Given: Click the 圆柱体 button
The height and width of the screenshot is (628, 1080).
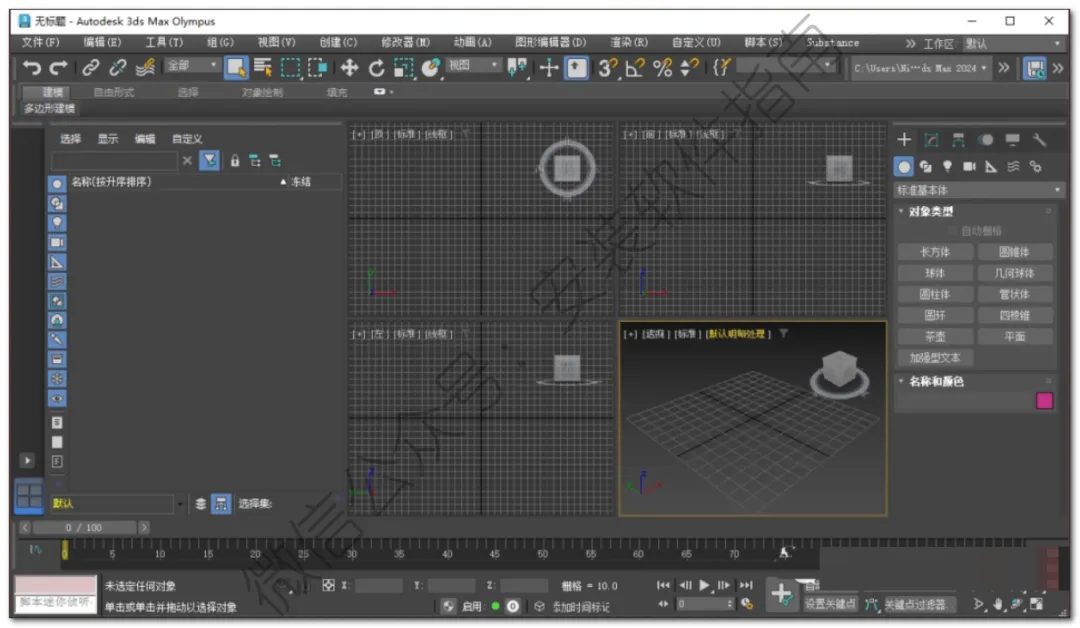Looking at the screenshot, I should point(935,294).
